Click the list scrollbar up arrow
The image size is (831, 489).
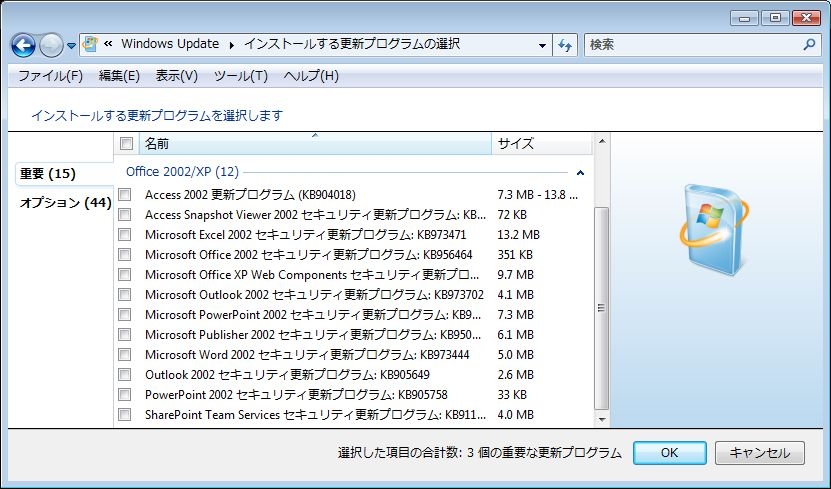point(602,141)
